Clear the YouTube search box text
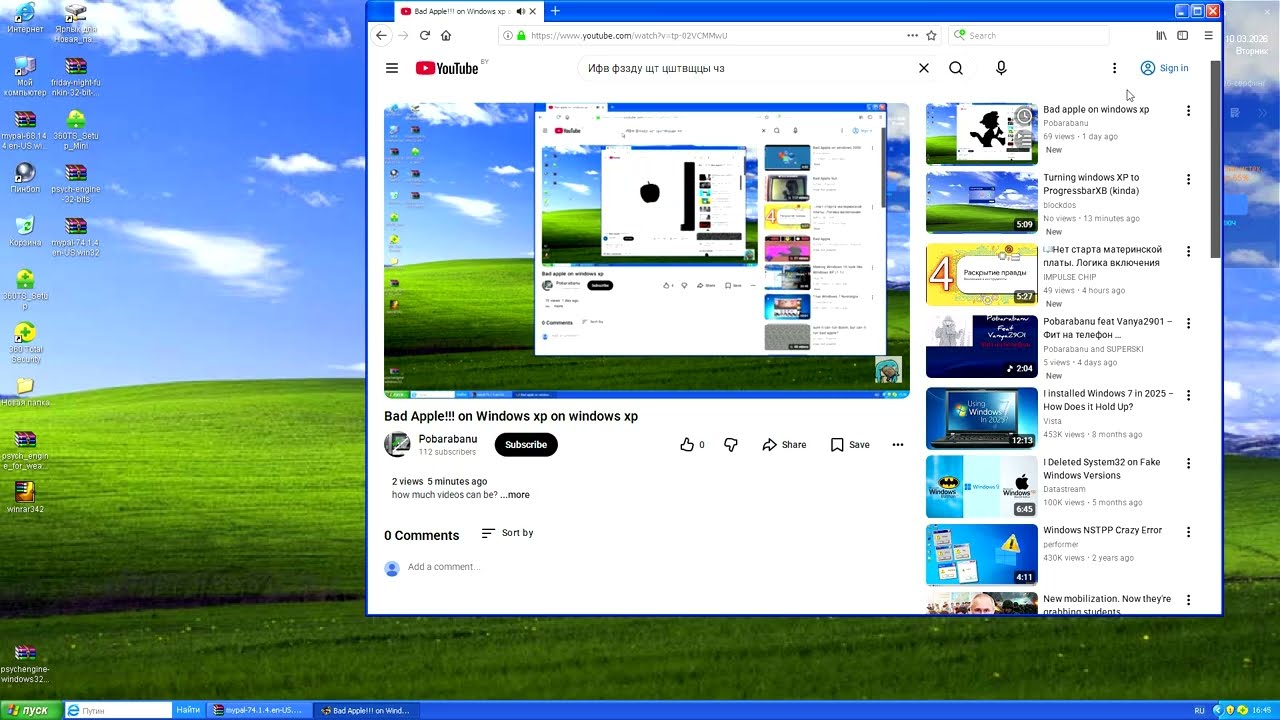Viewport: 1280px width, 720px height. coord(923,68)
